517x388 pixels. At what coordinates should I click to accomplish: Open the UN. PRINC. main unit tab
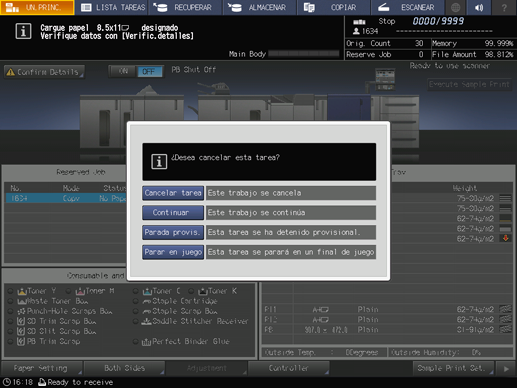[x=37, y=7]
